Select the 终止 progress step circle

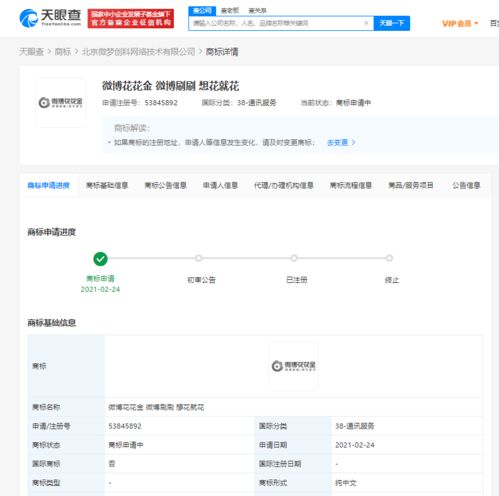click(389, 258)
